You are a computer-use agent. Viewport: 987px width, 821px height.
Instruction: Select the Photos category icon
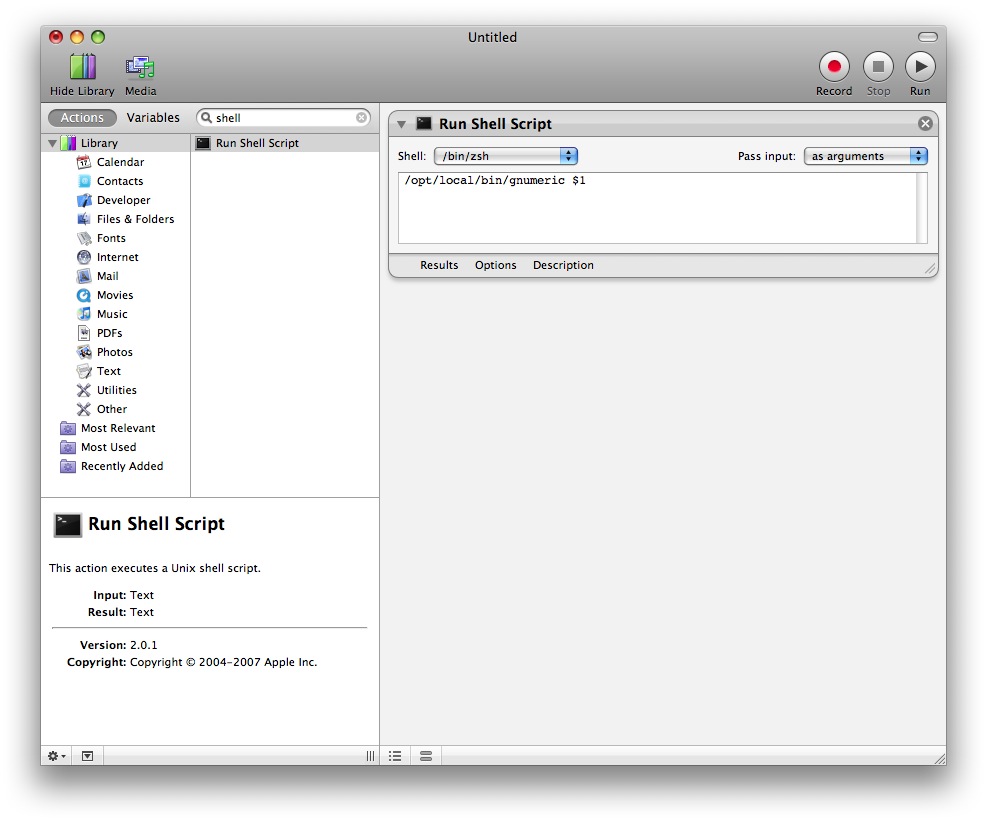[84, 352]
